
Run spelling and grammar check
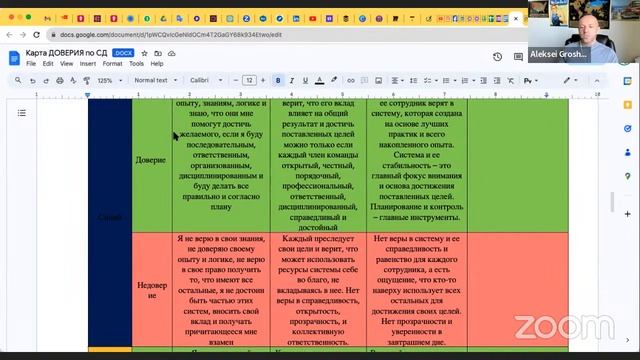tap(73, 80)
